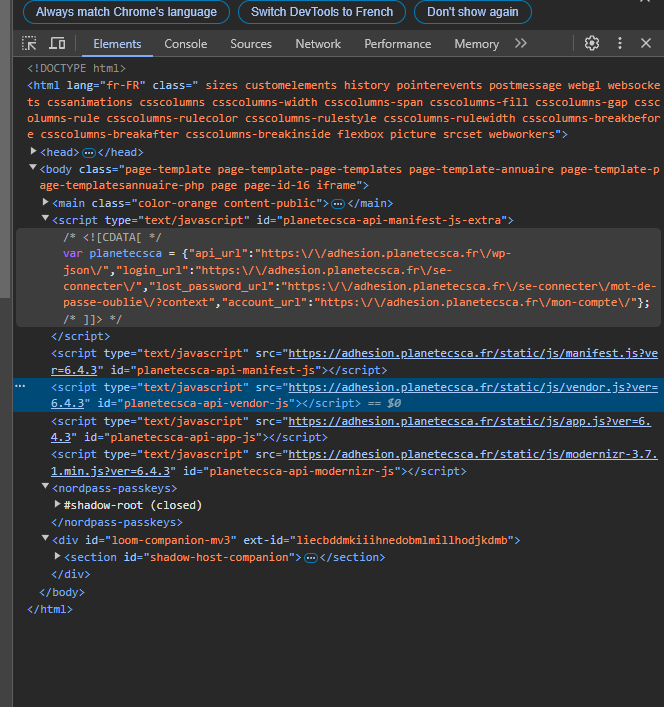Click the ellipsis badge inside section tag
The height and width of the screenshot is (707, 664).
click(x=311, y=558)
